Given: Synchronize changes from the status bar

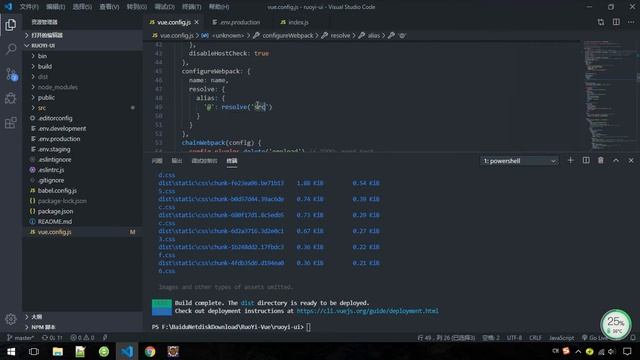Looking at the screenshot, I should click(x=53, y=338).
